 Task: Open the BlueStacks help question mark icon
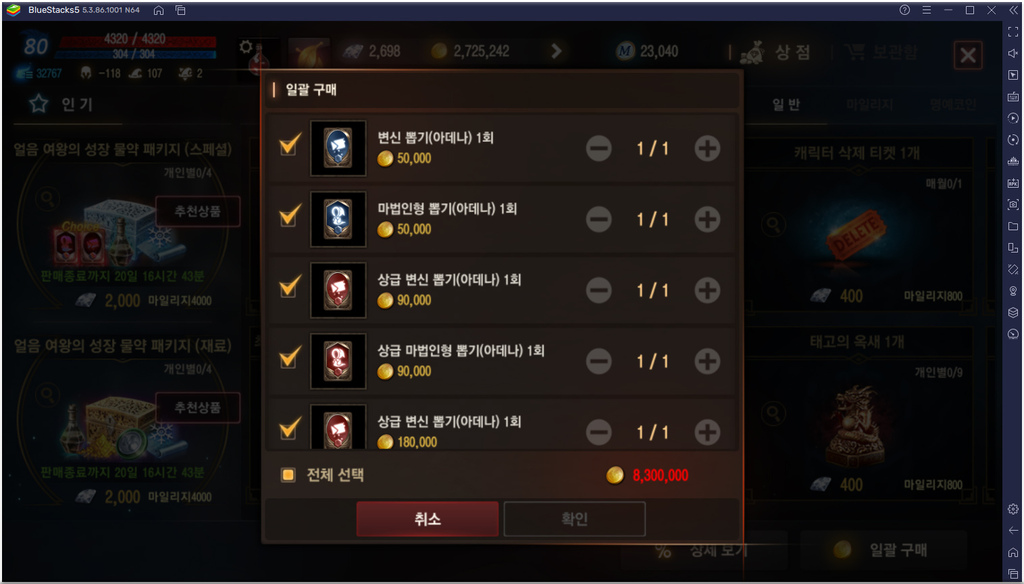click(904, 10)
